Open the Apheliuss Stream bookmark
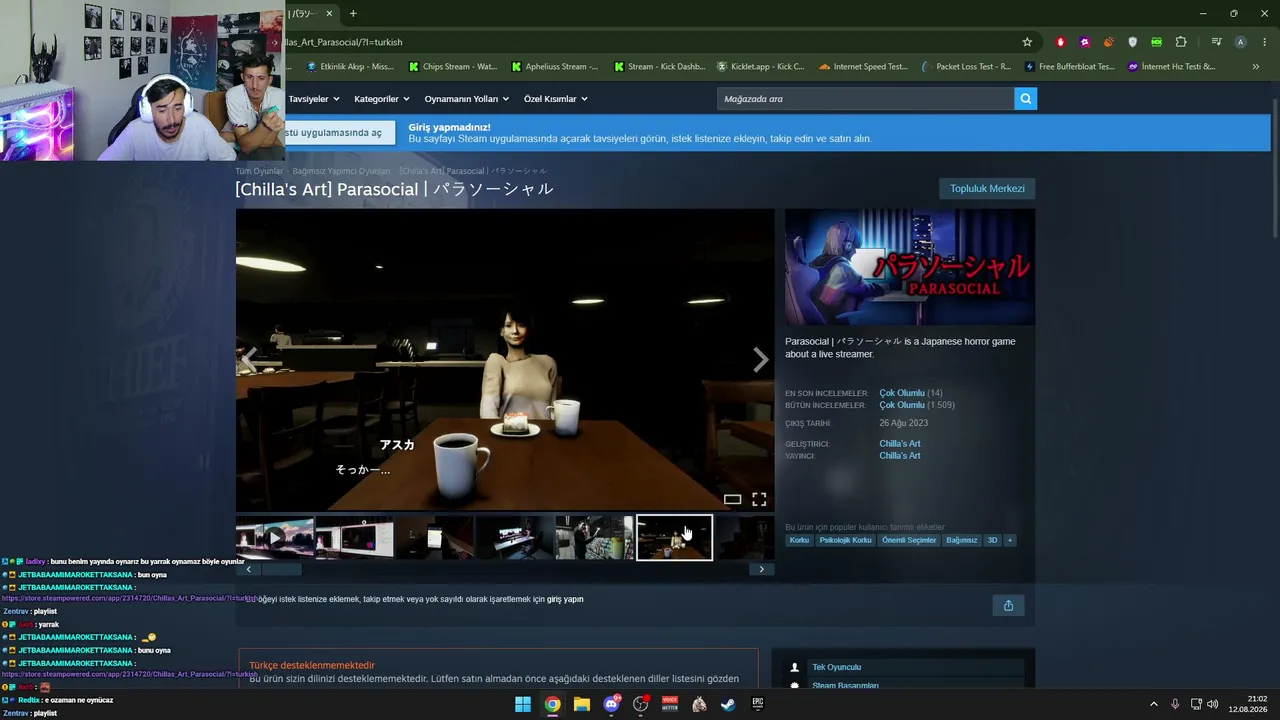The image size is (1280, 720). click(x=555, y=67)
